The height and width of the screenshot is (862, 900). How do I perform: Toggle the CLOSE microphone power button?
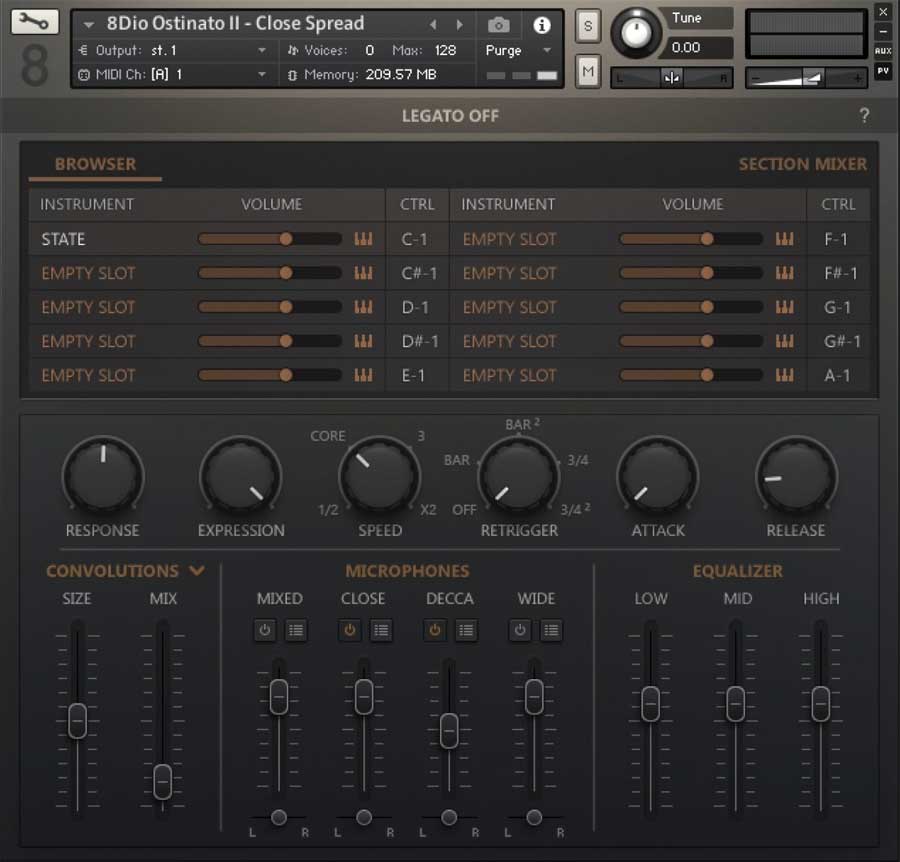pos(350,631)
